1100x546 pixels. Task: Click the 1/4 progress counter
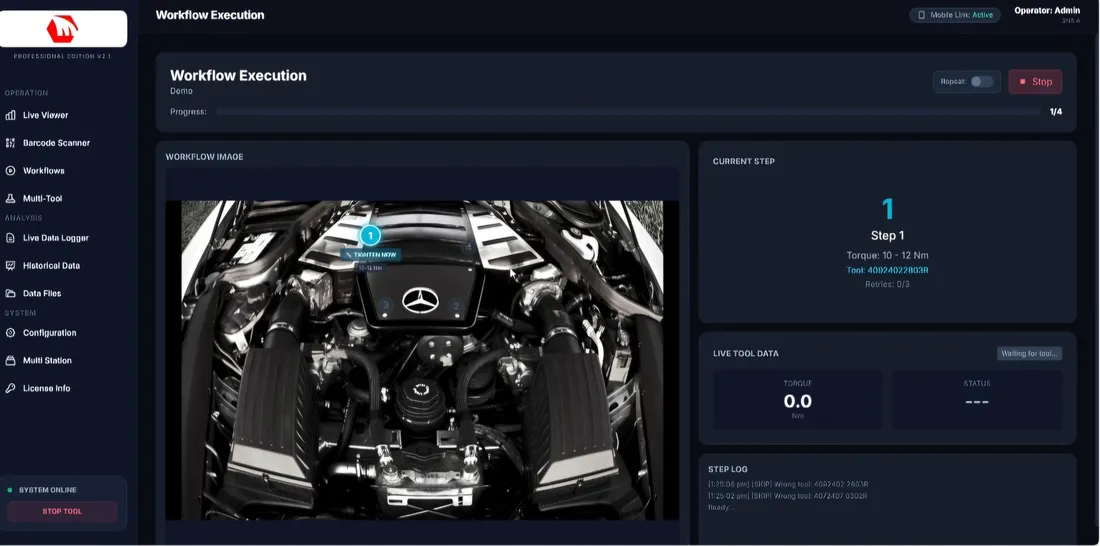[x=1056, y=112]
